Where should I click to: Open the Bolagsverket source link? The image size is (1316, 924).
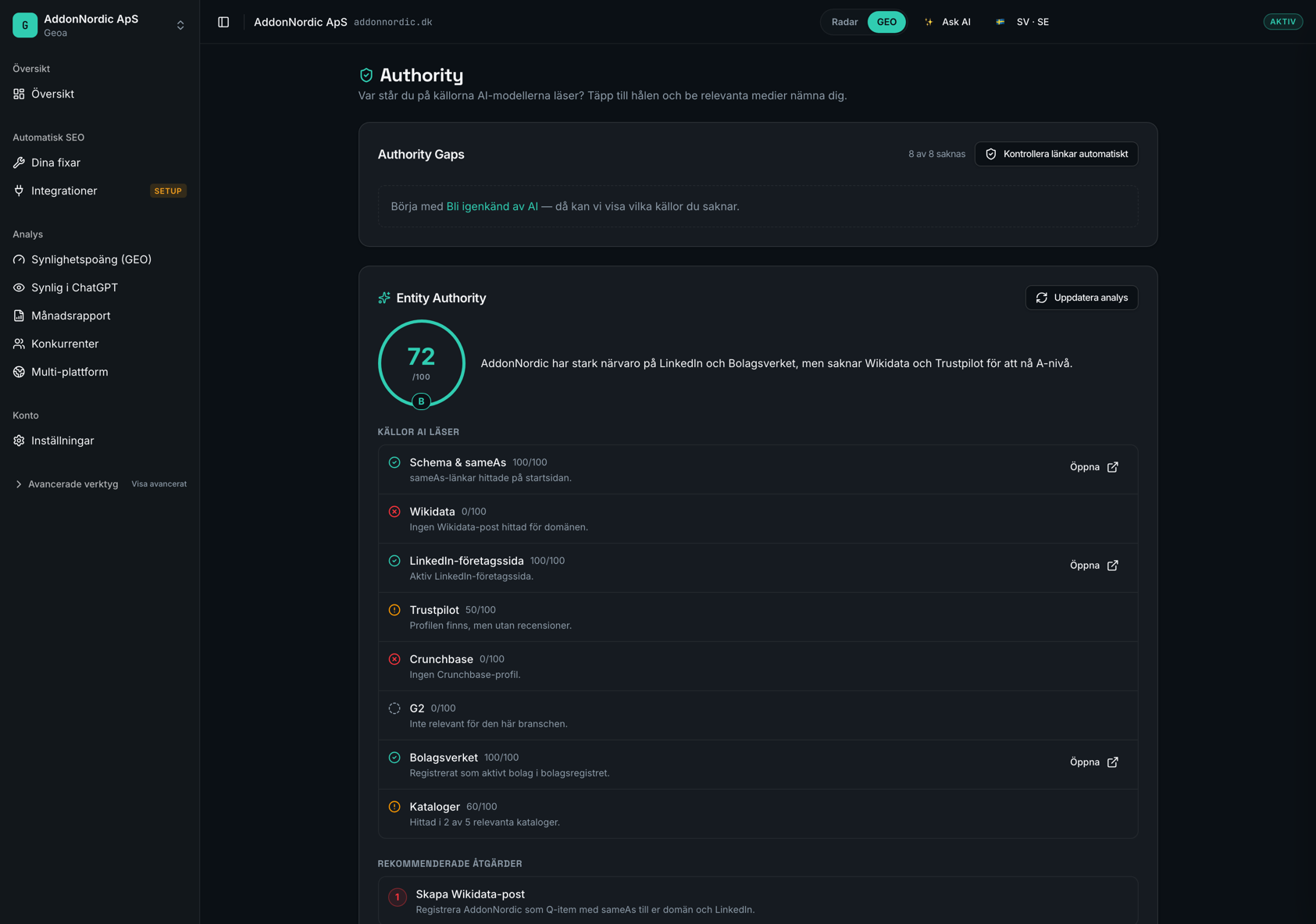click(x=1094, y=762)
